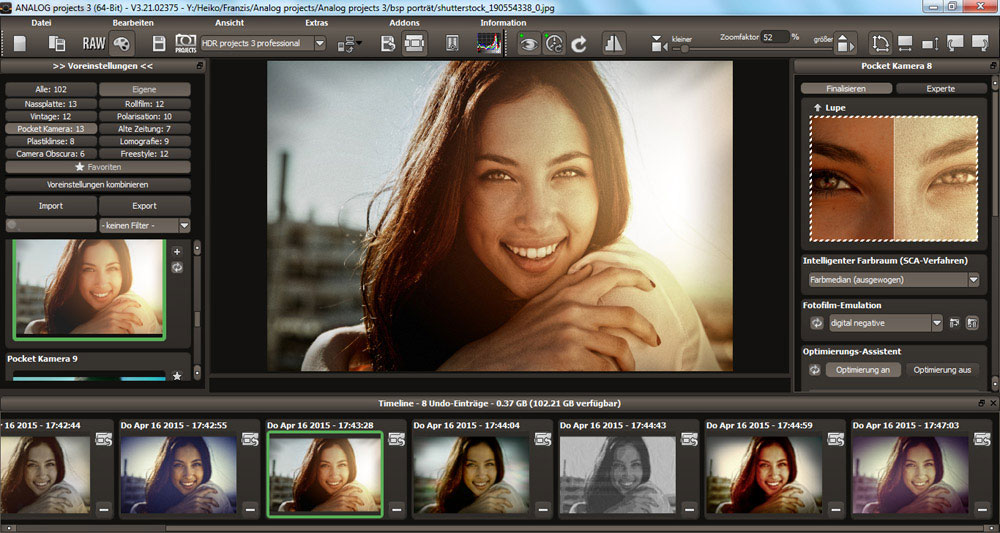This screenshot has height=533, width=1000.
Task: Click the Import button
Action: pyautogui.click(x=50, y=206)
